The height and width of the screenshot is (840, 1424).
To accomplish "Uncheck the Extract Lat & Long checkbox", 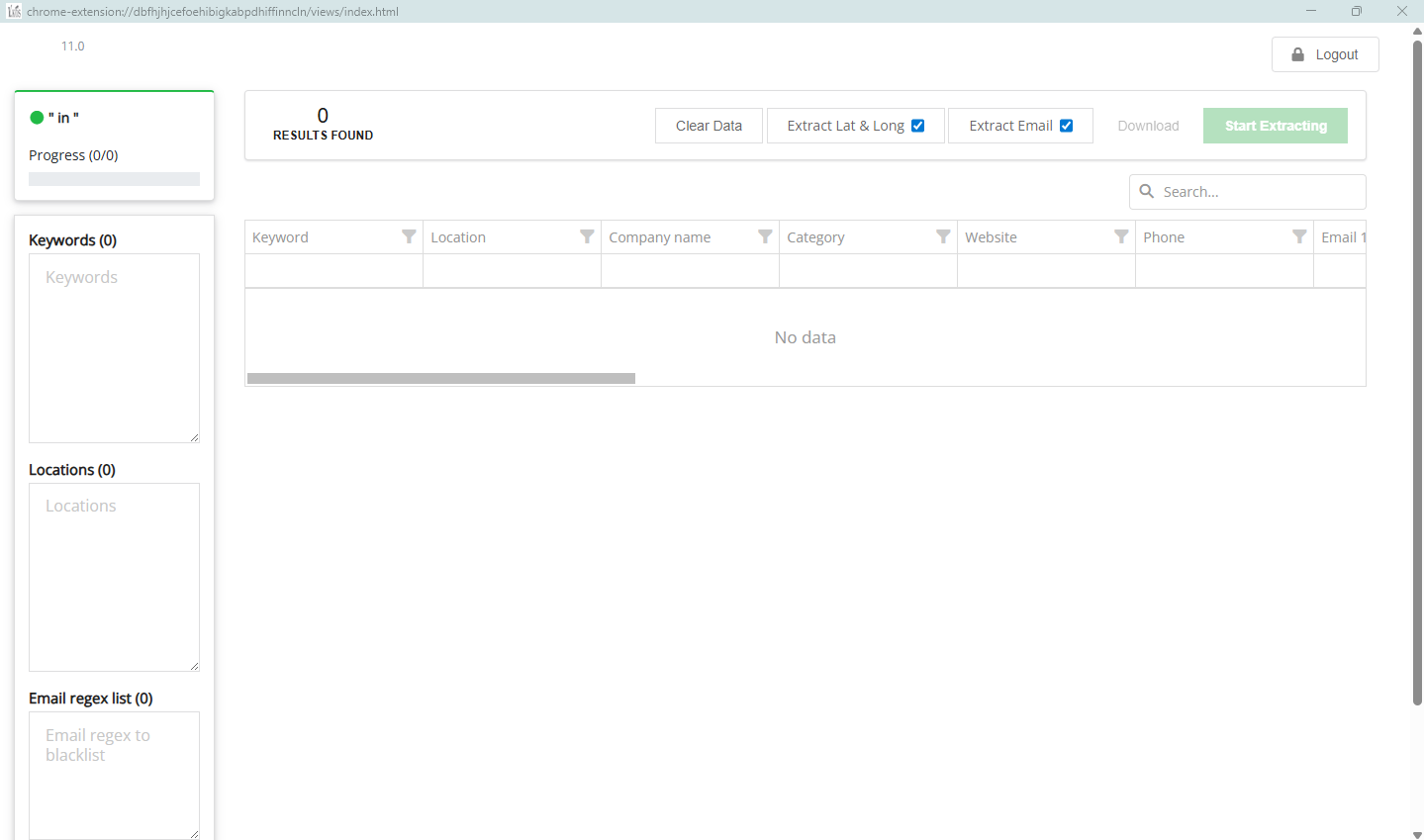I will click(x=917, y=126).
